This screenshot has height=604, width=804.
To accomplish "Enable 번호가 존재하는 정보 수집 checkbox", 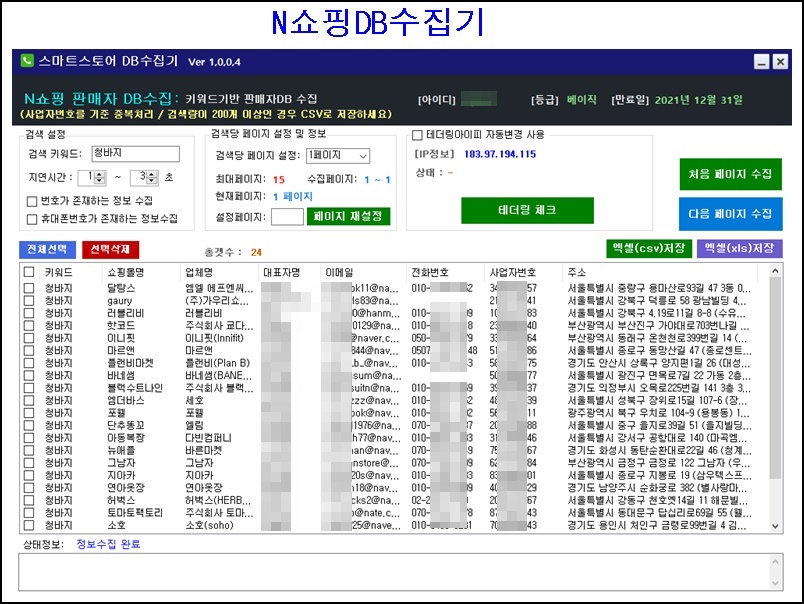I will pyautogui.click(x=33, y=200).
